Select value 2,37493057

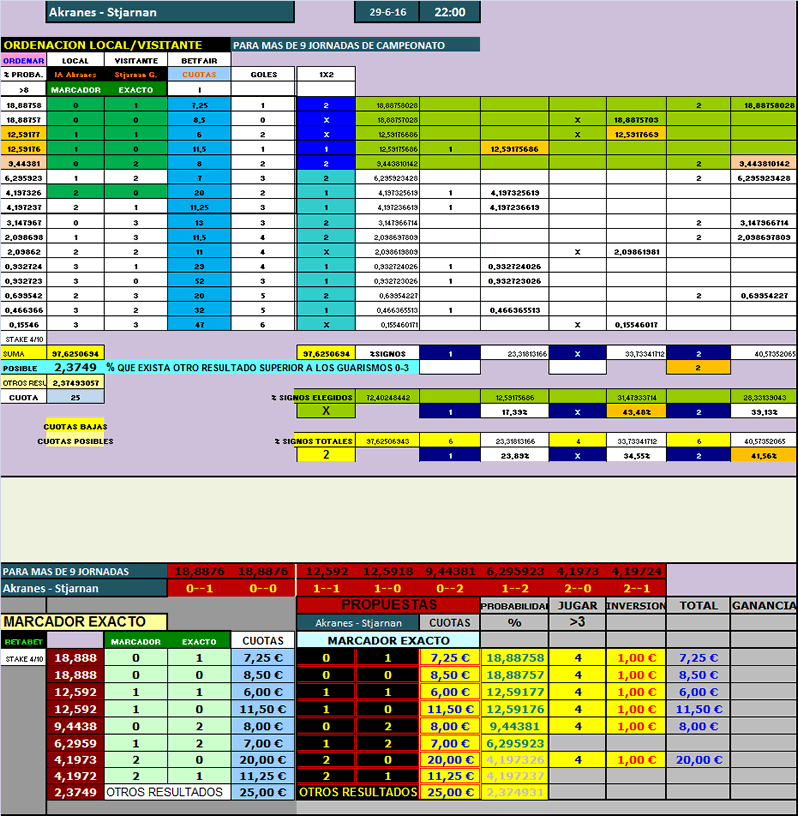75,383
